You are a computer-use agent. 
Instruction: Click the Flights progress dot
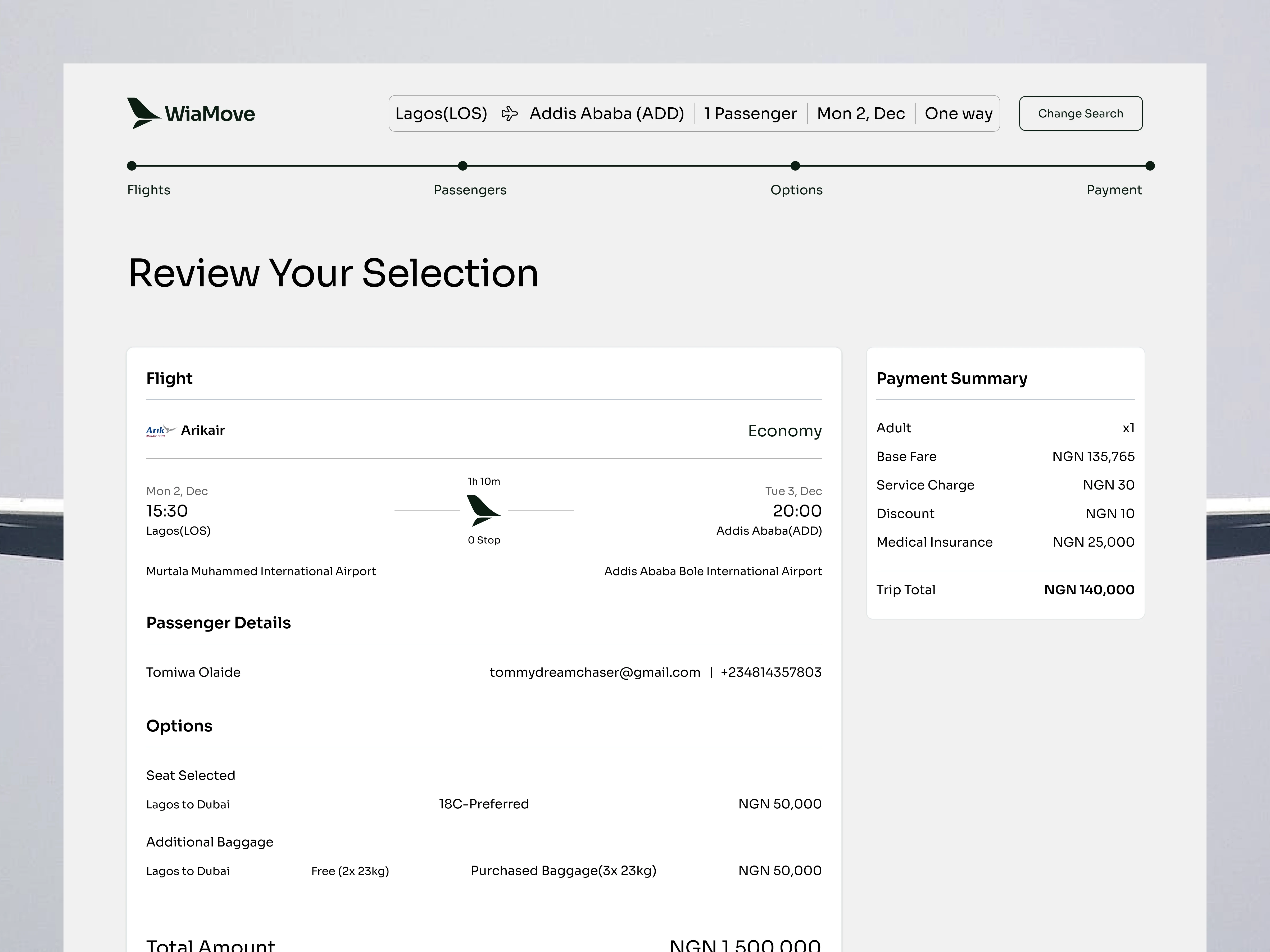132,166
